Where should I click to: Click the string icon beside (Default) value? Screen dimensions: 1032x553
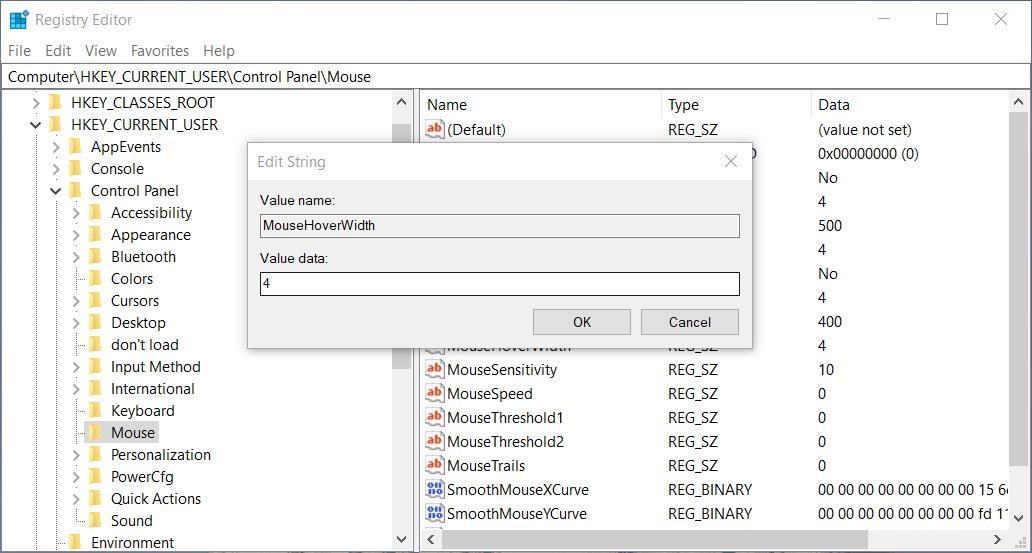point(434,129)
